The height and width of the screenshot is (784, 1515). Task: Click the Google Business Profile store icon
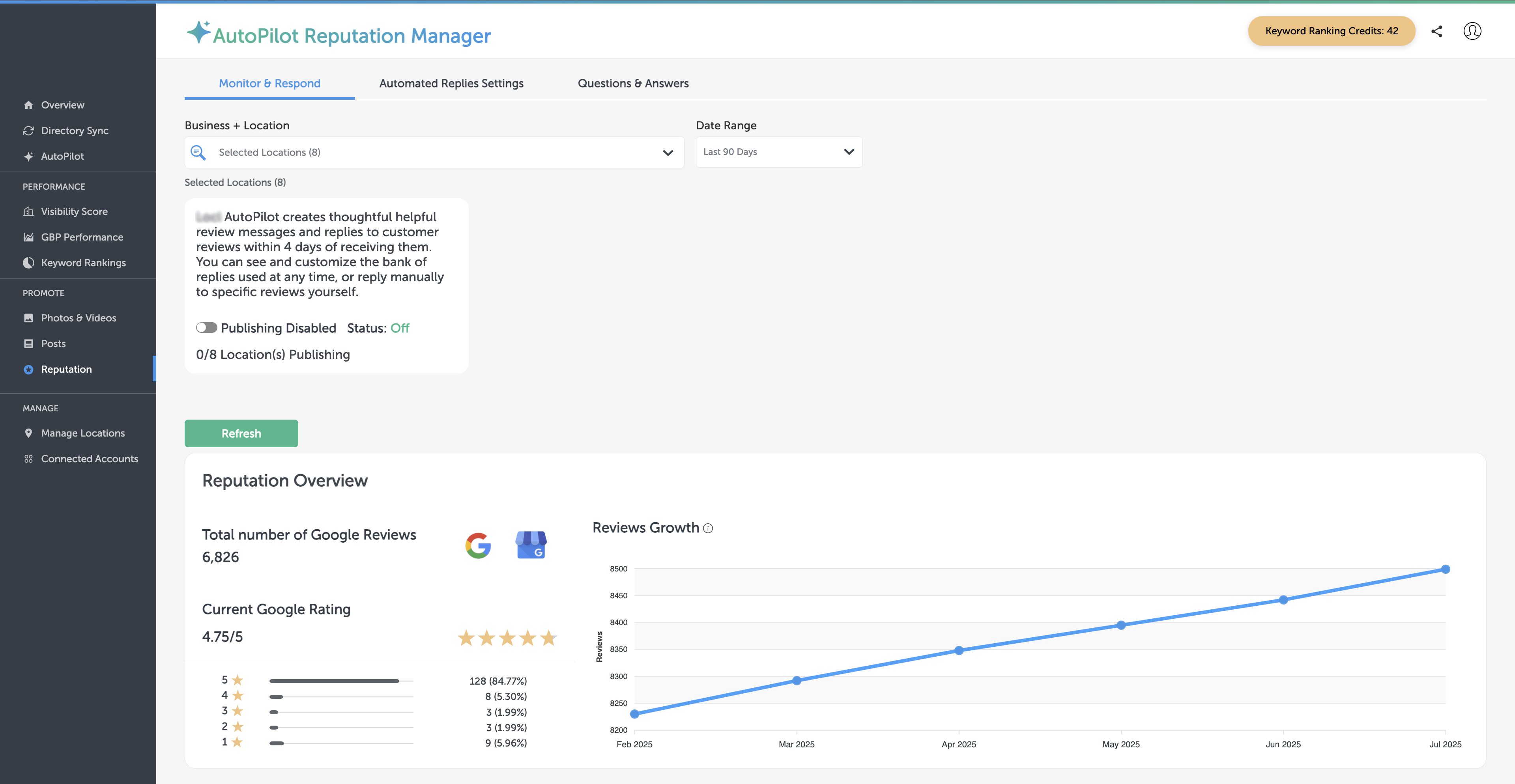pos(531,545)
